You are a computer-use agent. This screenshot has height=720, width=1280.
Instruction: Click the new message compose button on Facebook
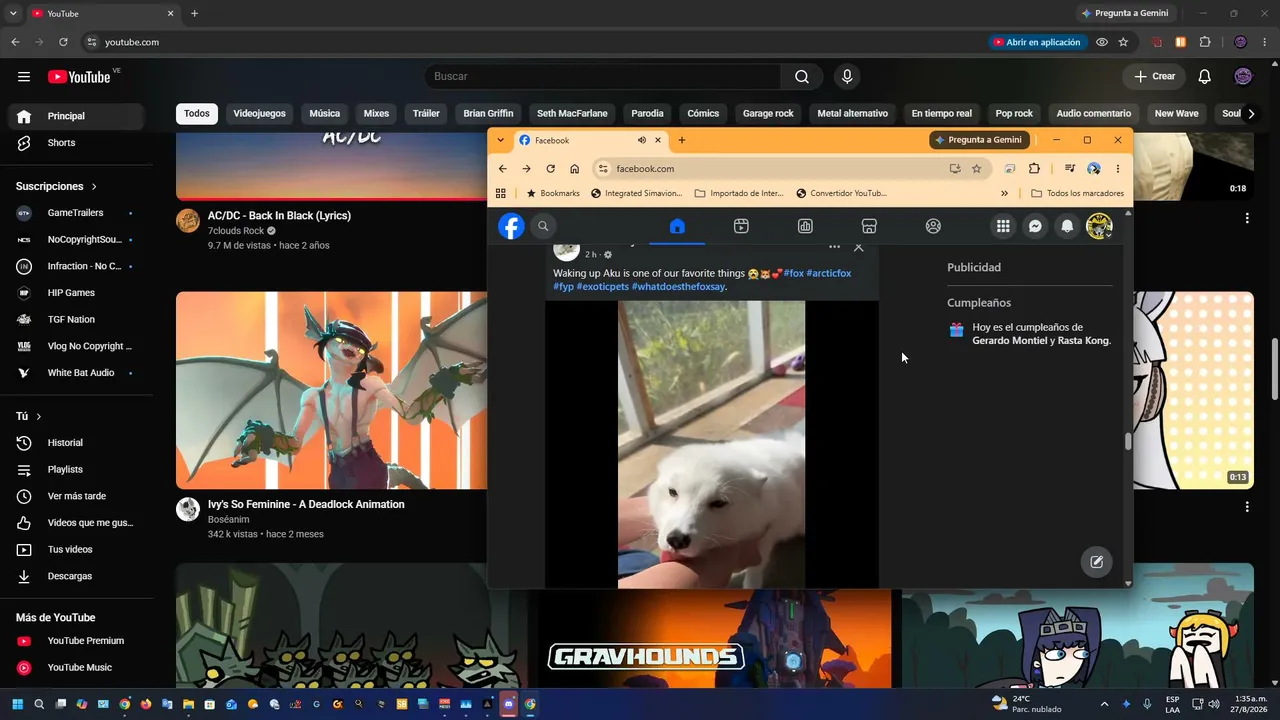[x=1096, y=562]
